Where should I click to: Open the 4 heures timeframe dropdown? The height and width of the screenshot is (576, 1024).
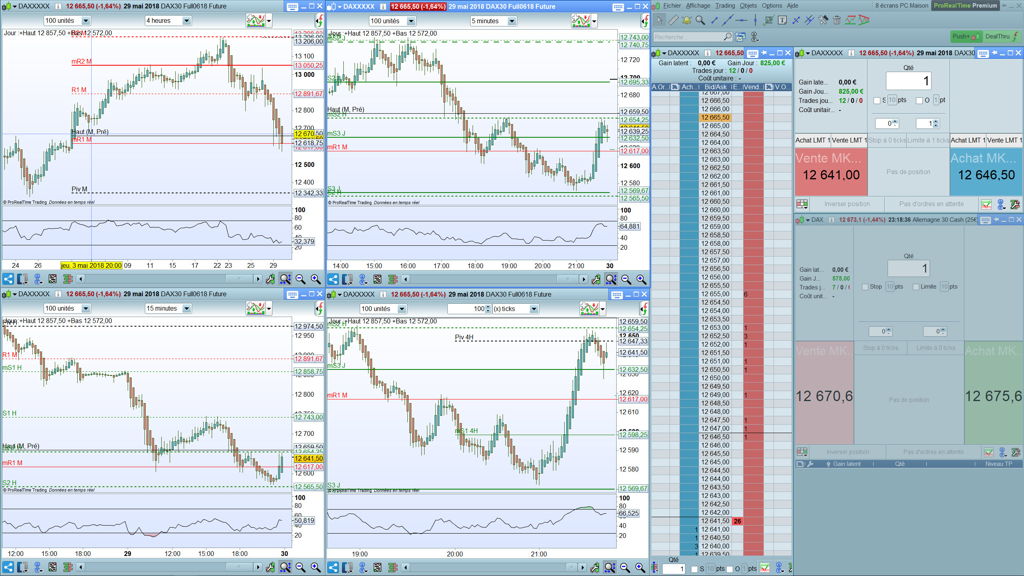pyautogui.click(x=186, y=21)
